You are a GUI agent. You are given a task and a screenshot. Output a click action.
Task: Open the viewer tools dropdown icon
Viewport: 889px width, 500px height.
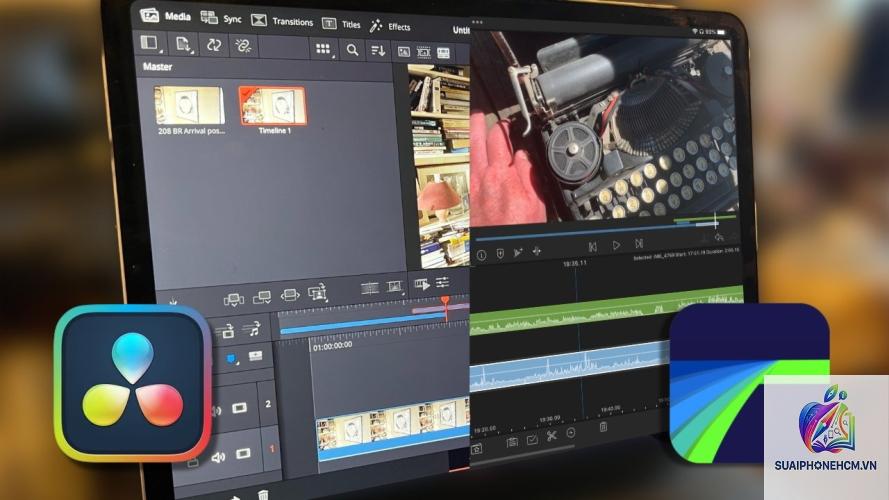pos(395,287)
